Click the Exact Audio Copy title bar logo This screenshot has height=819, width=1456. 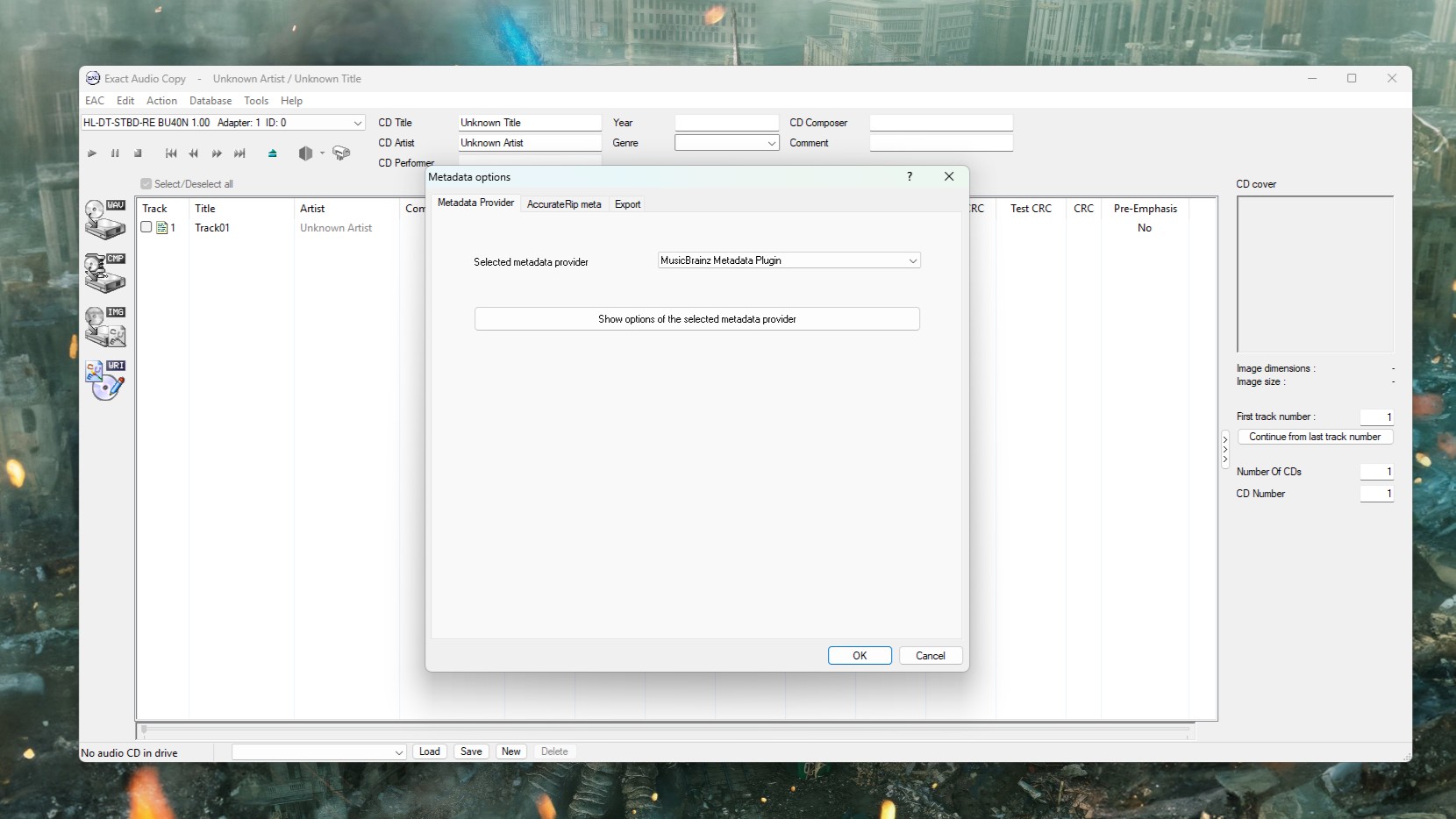[93, 78]
